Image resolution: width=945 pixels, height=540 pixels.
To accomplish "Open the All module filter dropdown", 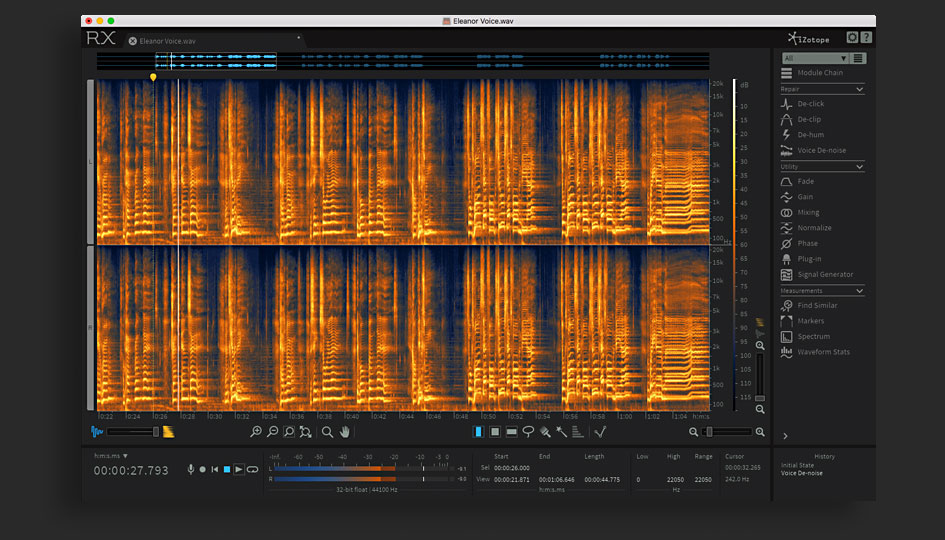I will [x=815, y=58].
